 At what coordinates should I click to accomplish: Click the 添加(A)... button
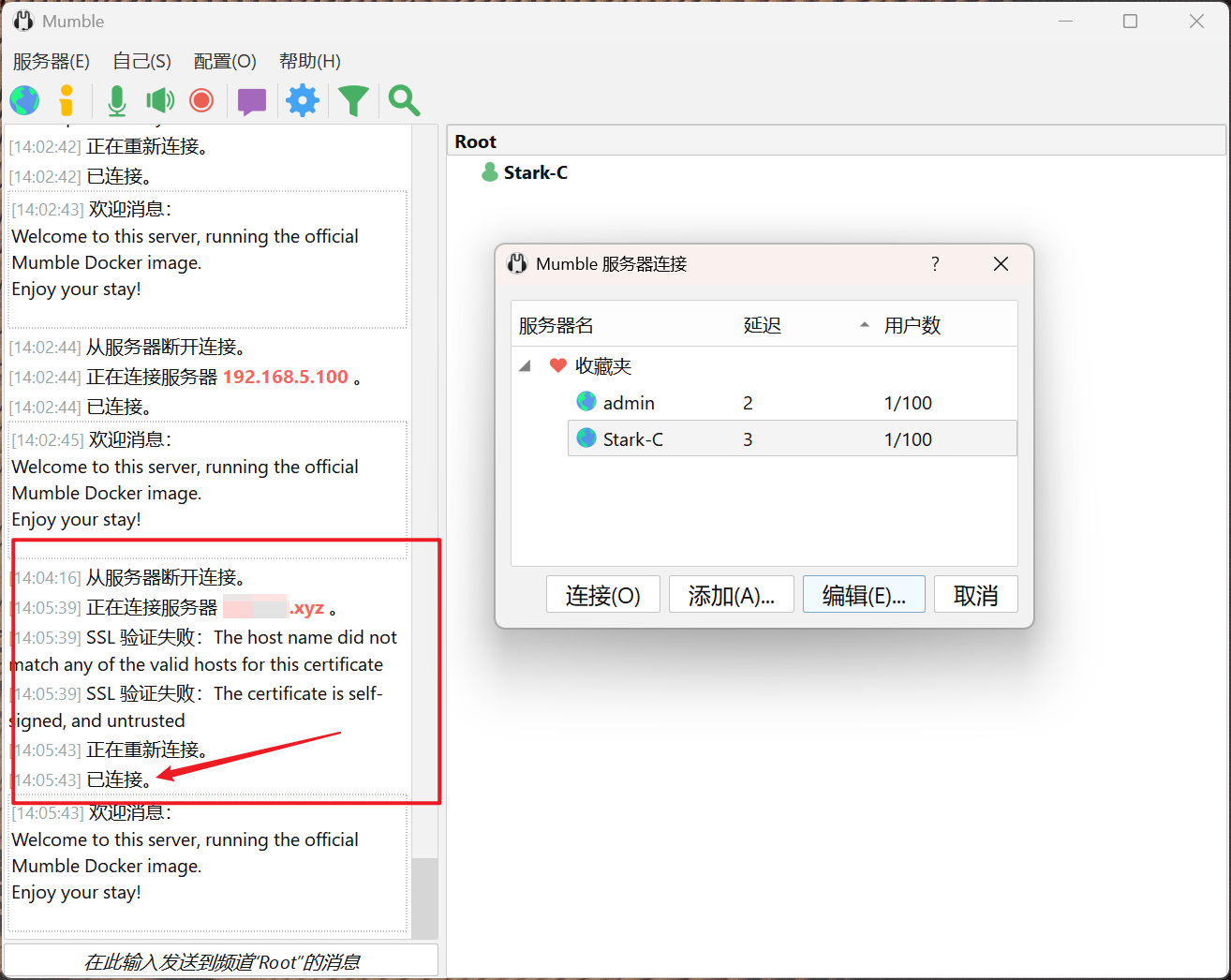[732, 595]
